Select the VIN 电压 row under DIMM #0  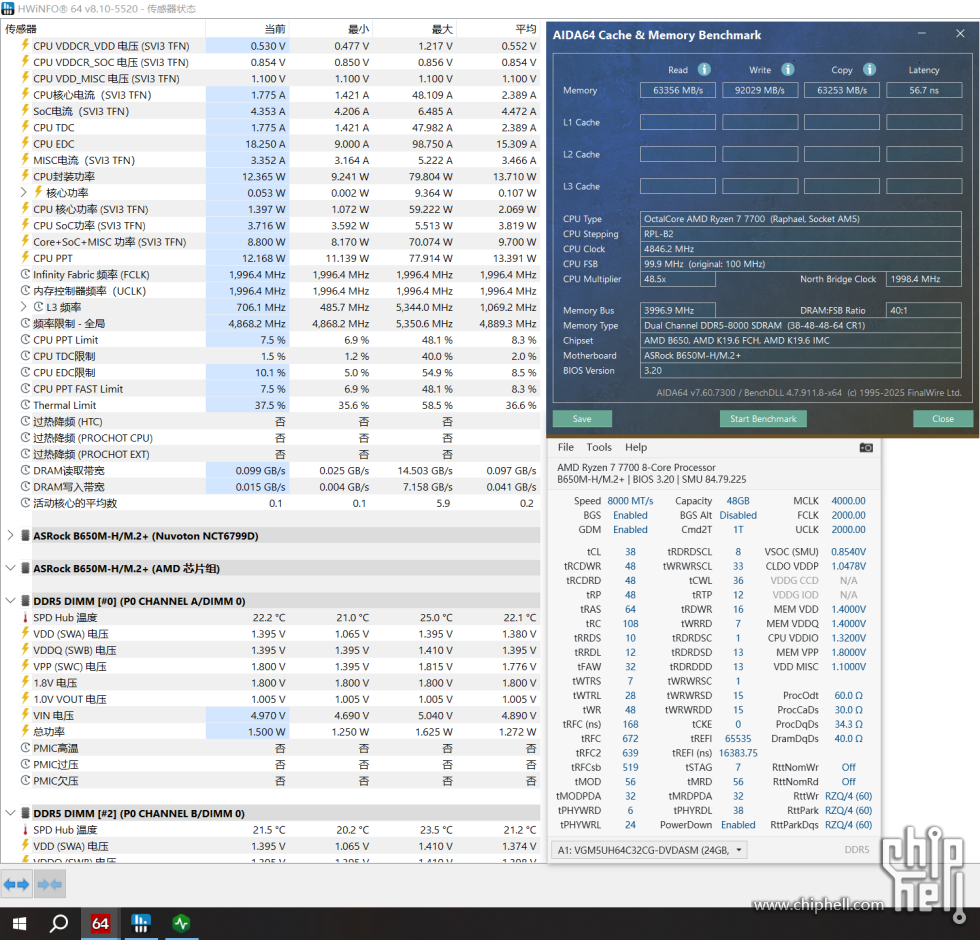pos(271,716)
